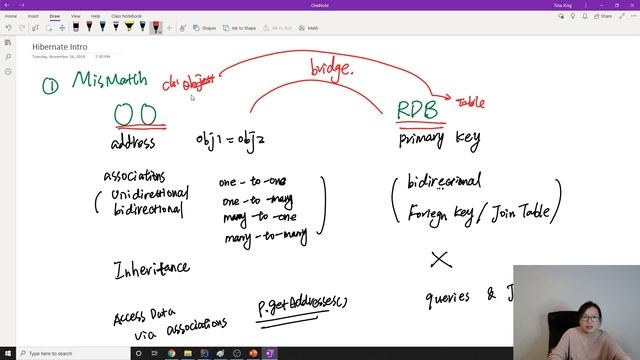Click the page date below the title
This screenshot has width=640, height=360.
[59, 56]
